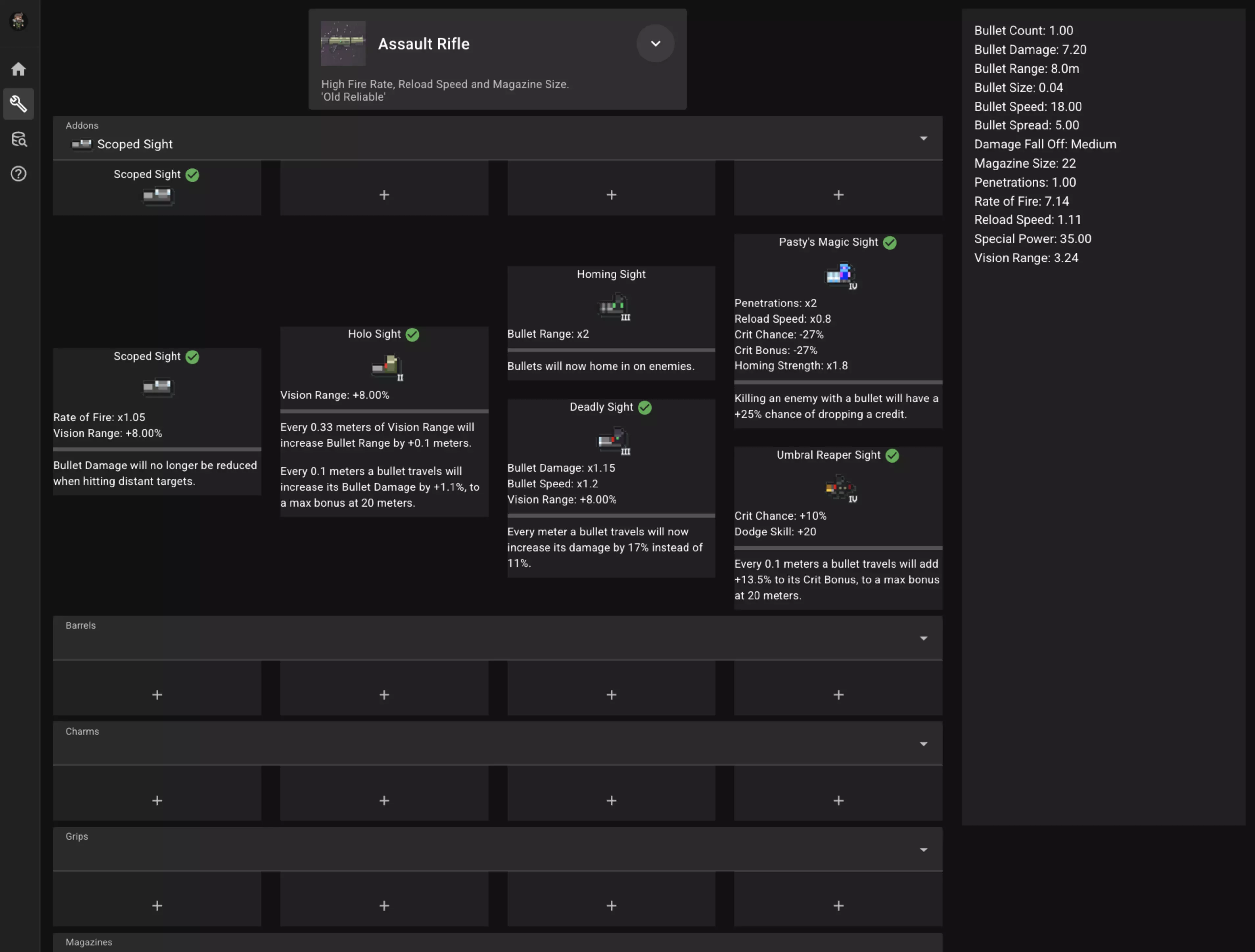Click the home icon in sidebar

click(18, 69)
